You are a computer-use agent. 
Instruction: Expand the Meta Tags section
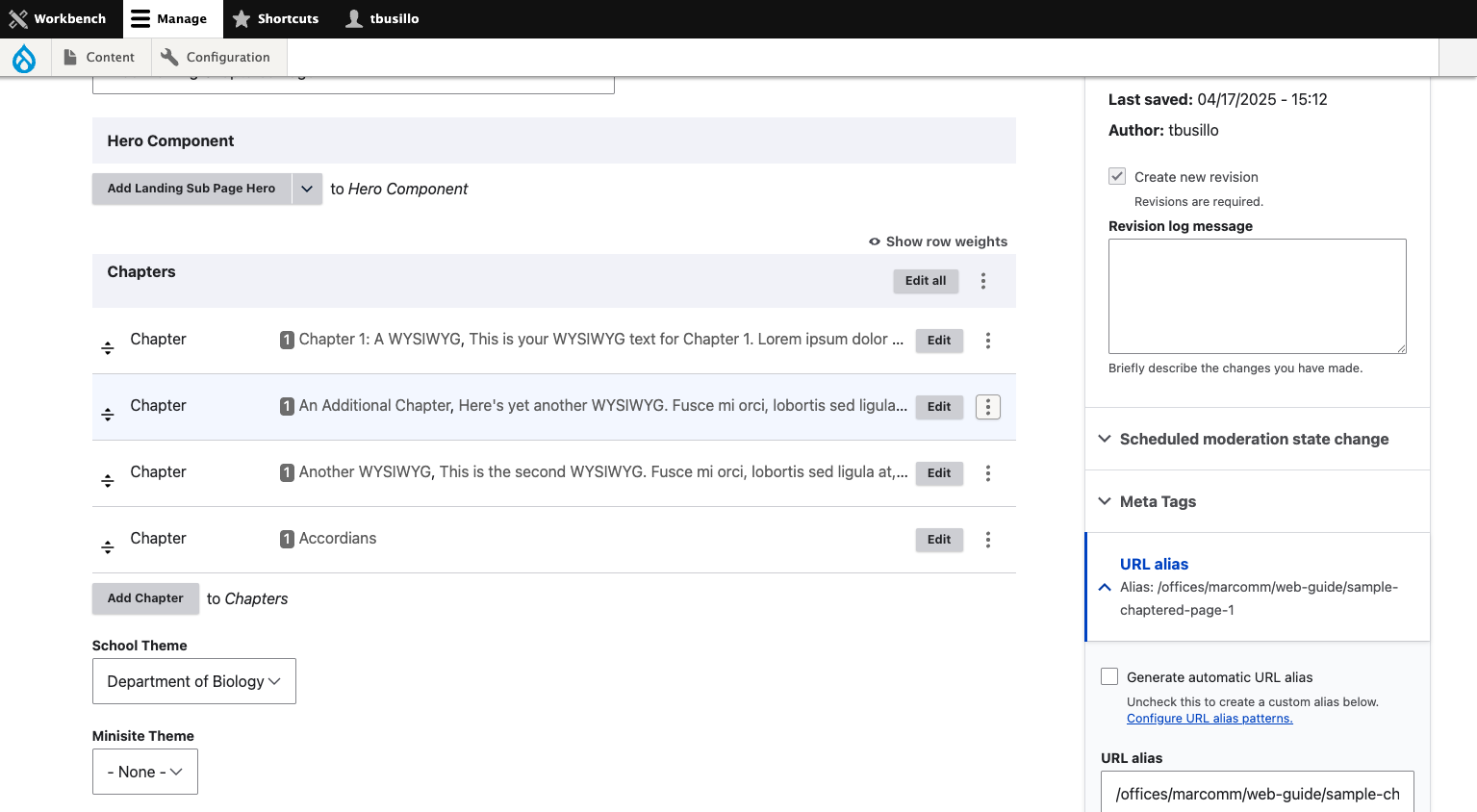point(1257,501)
